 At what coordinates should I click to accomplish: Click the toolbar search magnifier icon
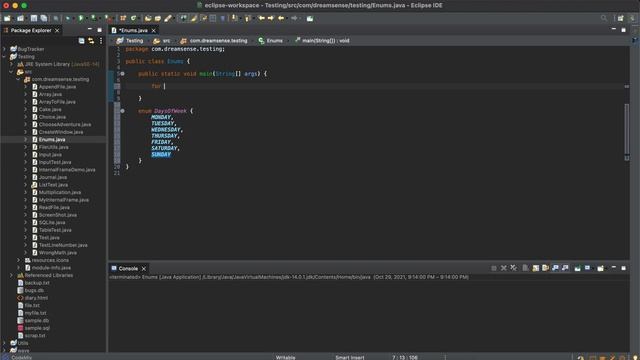[x=604, y=18]
